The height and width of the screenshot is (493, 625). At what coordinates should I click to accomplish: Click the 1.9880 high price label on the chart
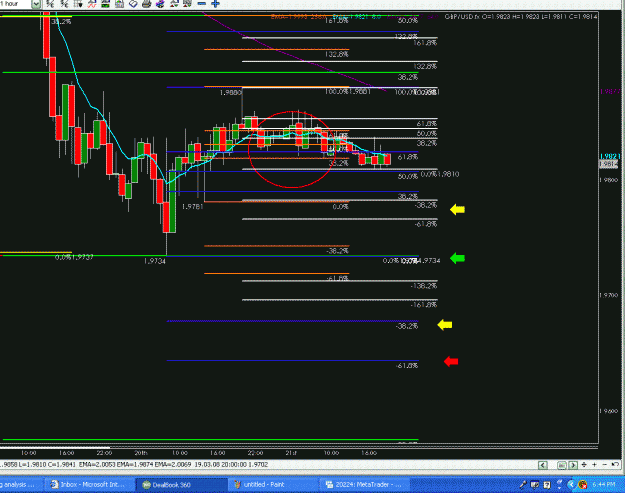click(231, 92)
